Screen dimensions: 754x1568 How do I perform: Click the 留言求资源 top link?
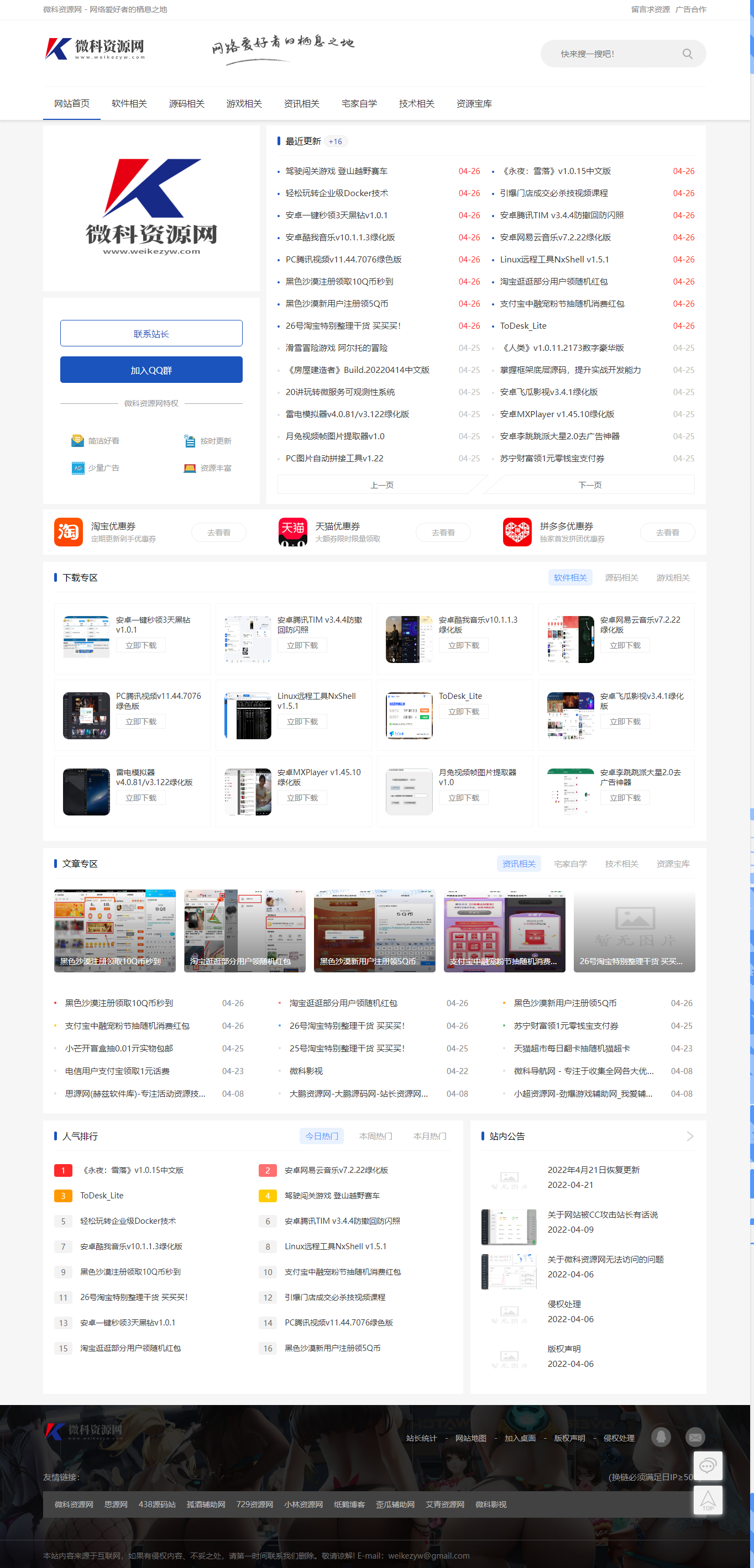point(650,9)
